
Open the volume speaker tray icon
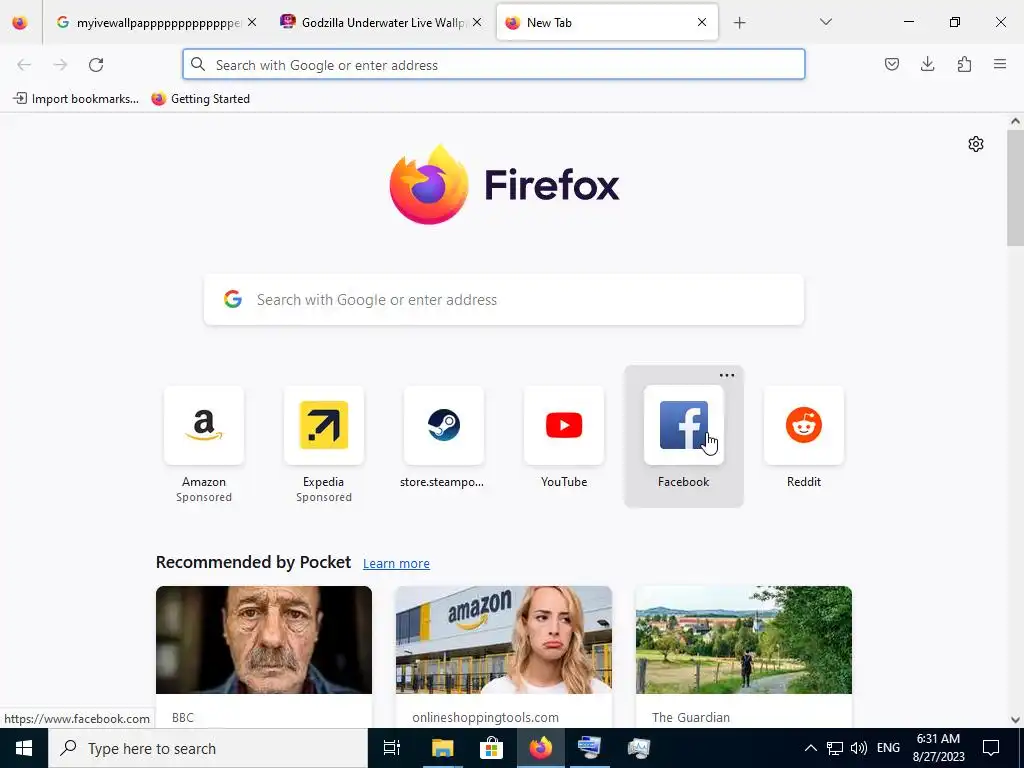[x=859, y=748]
